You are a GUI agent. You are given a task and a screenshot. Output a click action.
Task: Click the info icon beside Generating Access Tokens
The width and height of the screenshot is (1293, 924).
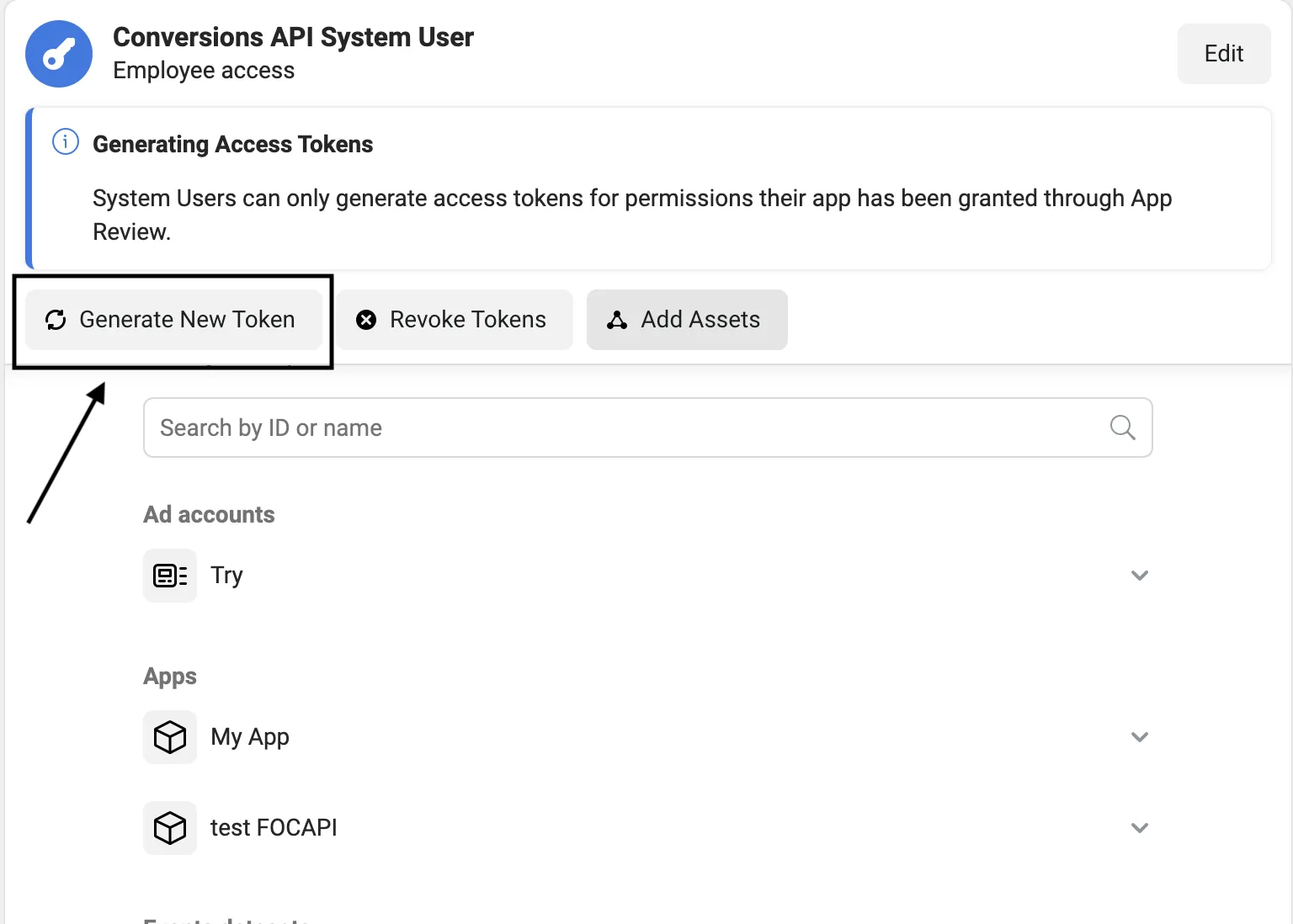click(x=66, y=141)
